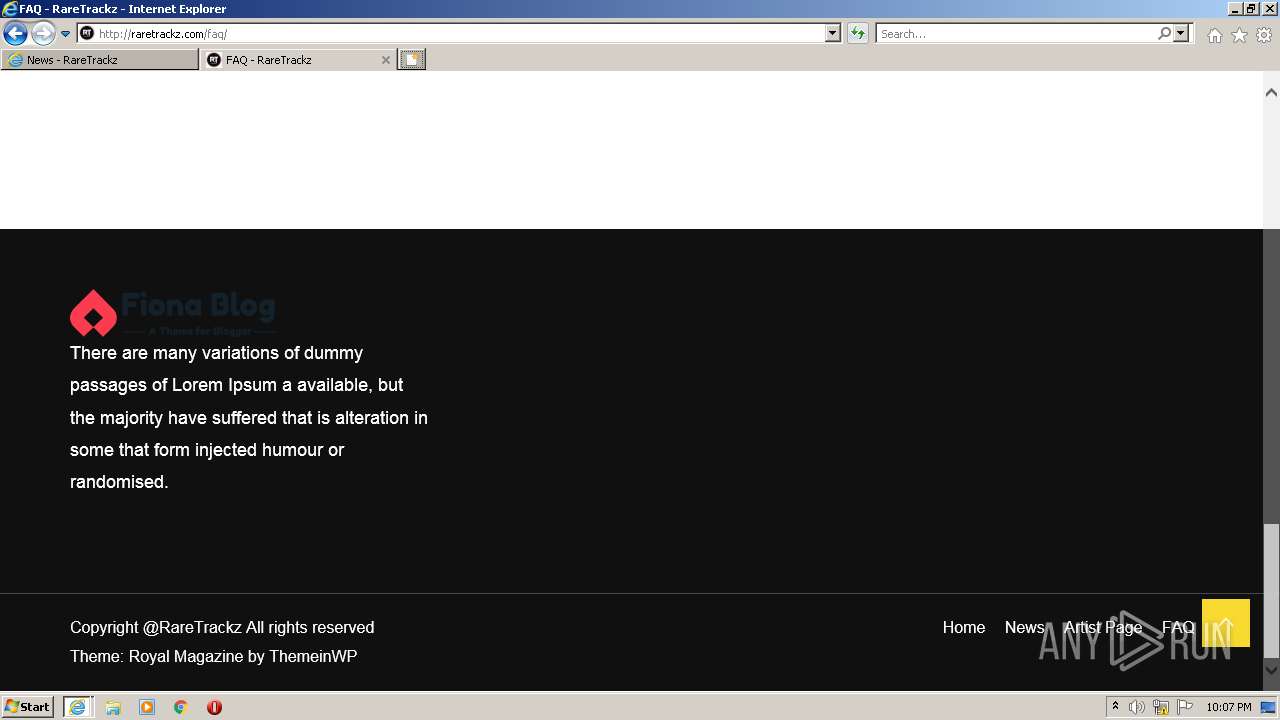Refresh the page with the green arrows icon
The width and height of the screenshot is (1280, 720).
858,34
